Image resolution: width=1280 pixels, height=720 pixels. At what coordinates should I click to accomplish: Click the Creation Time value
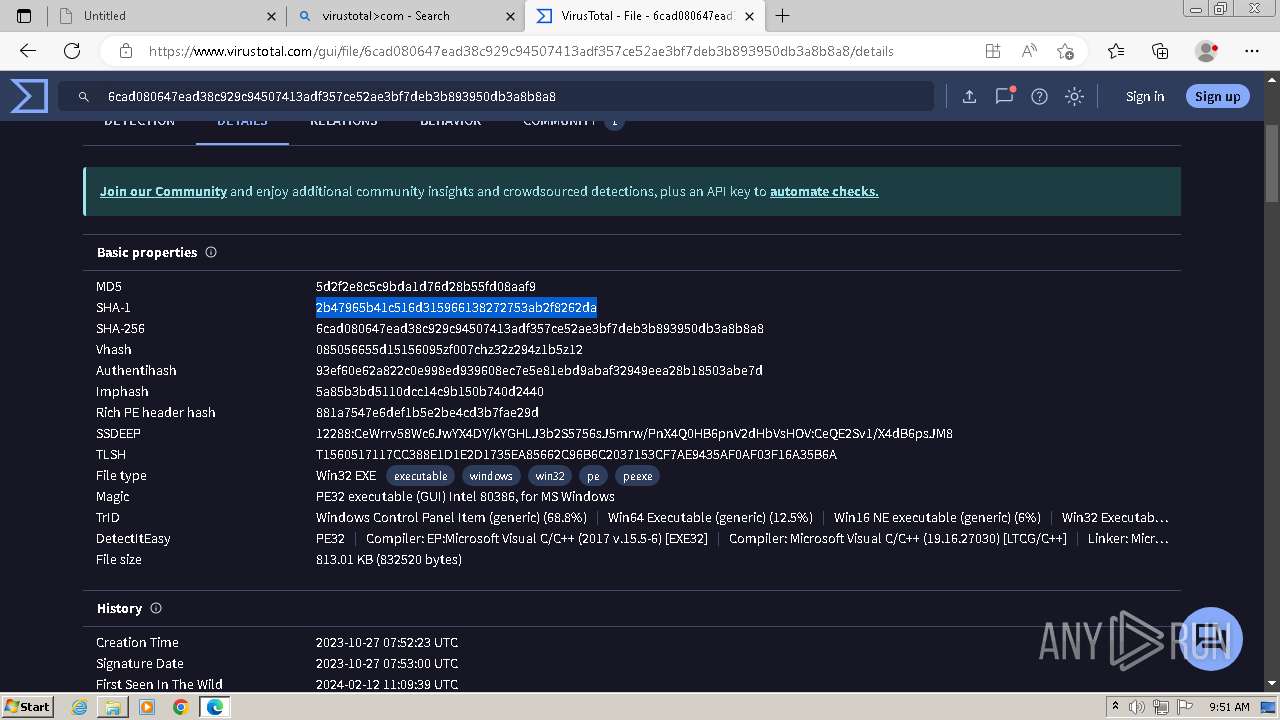tap(387, 642)
